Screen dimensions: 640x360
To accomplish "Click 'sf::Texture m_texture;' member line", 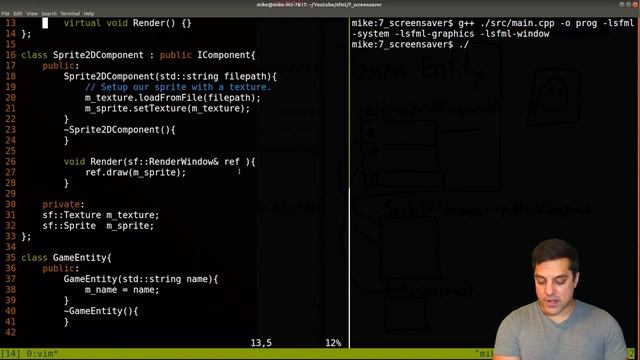I will pos(101,215).
